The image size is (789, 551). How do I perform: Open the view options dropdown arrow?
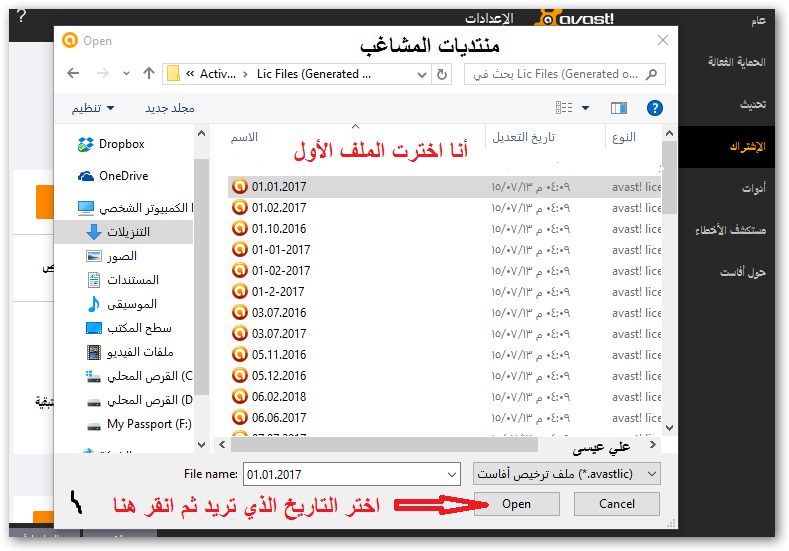coord(586,107)
